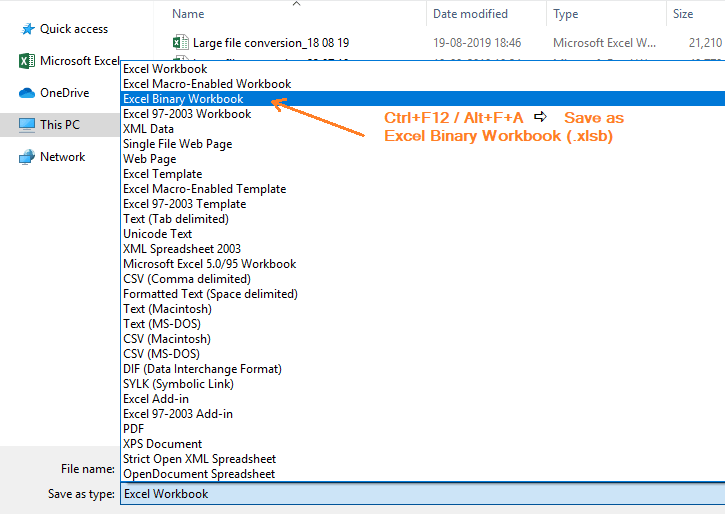Open the Network location

63,157
